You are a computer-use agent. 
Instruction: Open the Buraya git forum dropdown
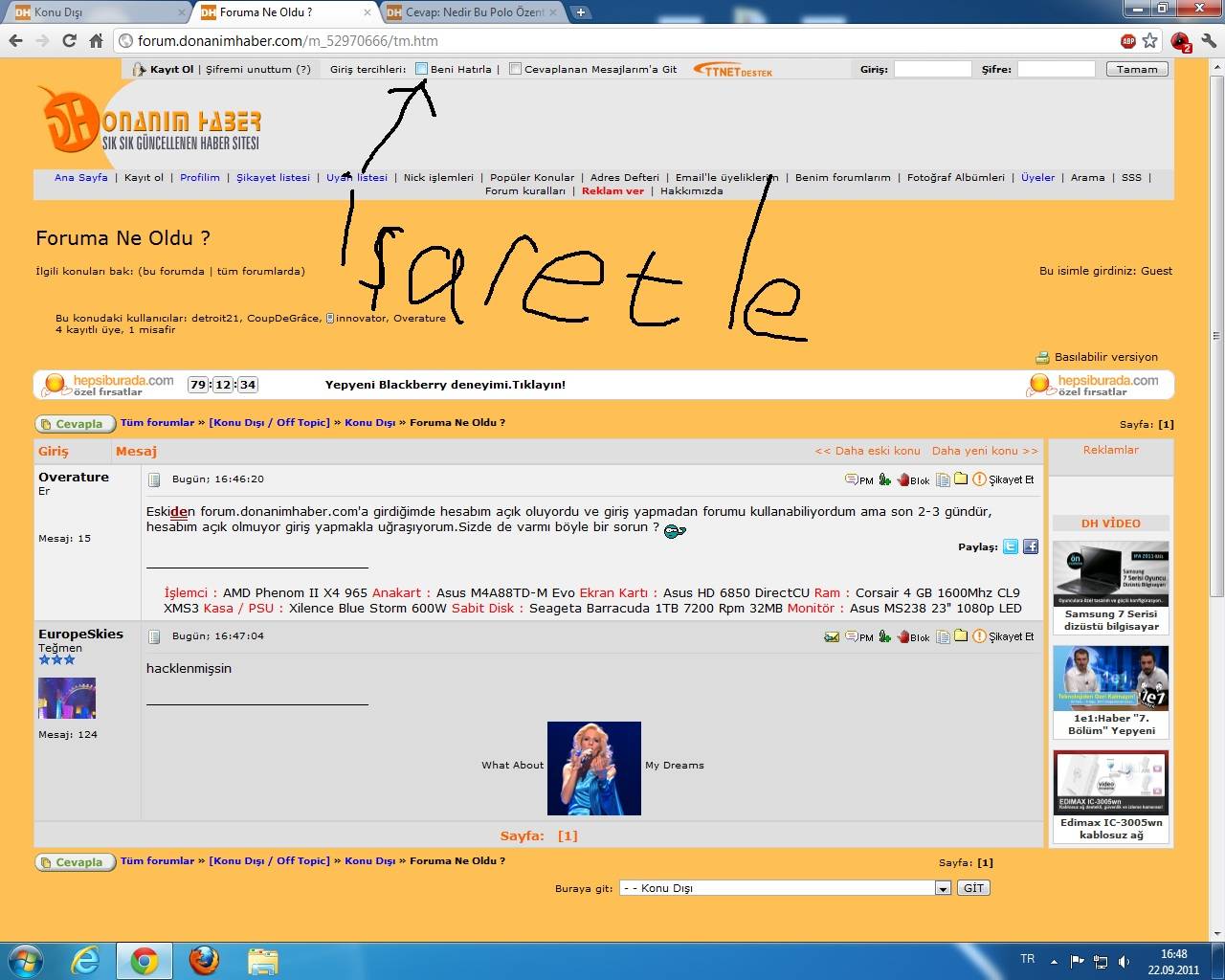[x=785, y=888]
